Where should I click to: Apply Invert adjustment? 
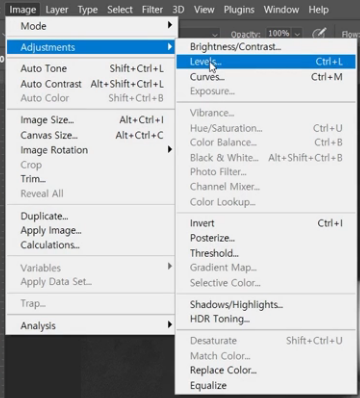266,223
